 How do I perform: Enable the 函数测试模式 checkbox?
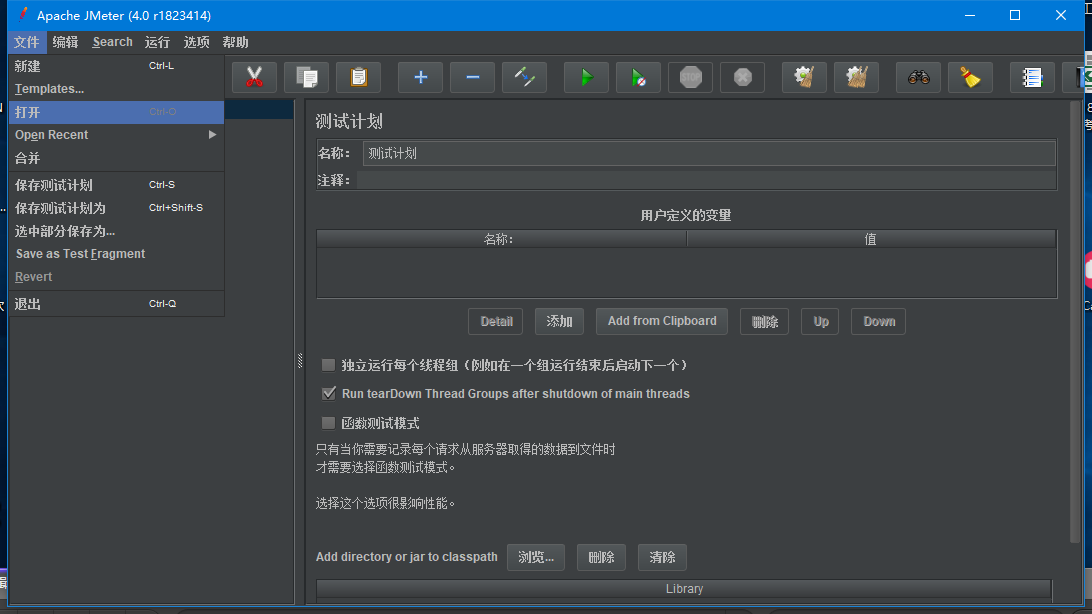pos(328,423)
